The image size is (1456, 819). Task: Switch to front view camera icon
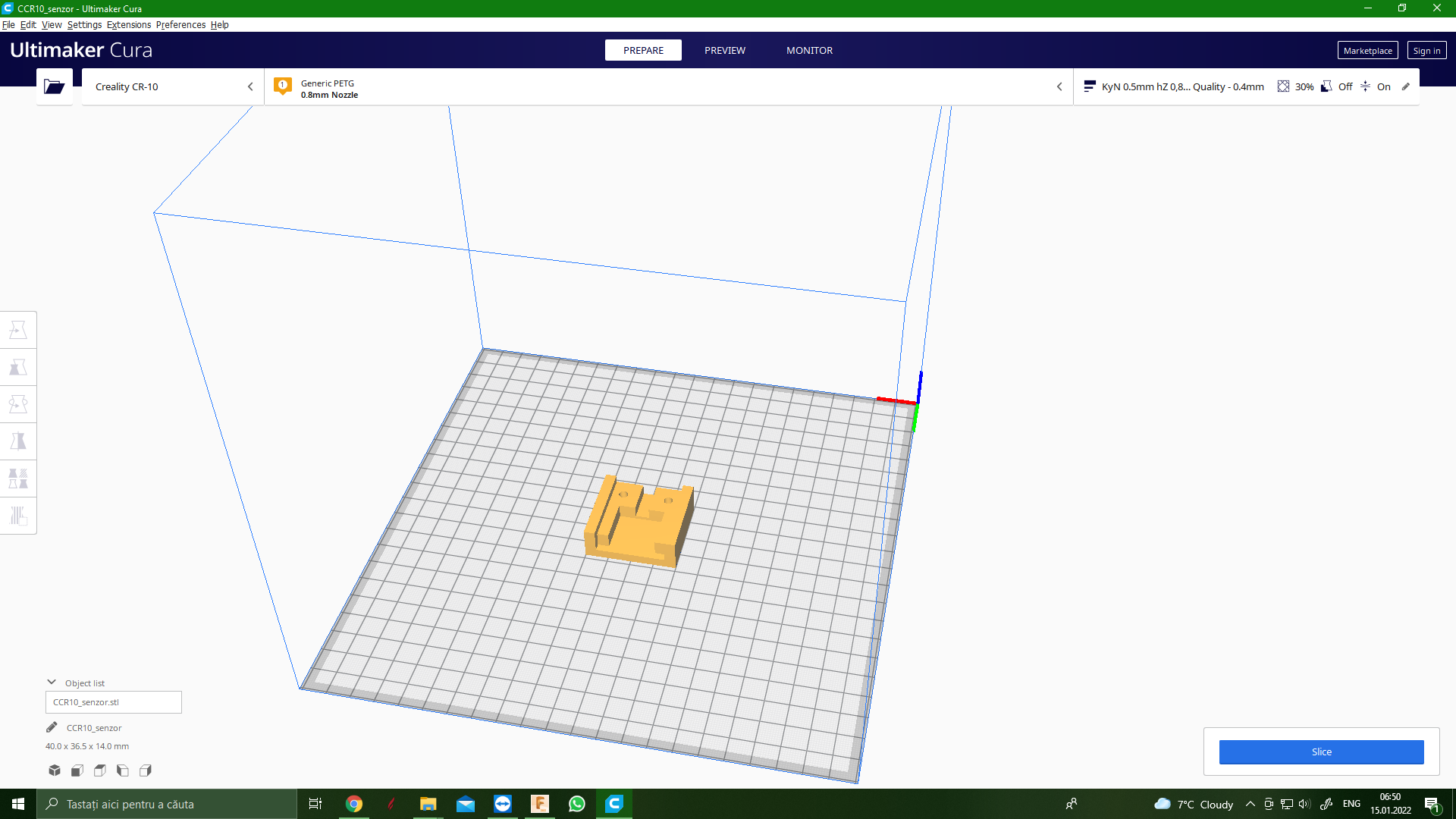[x=77, y=770]
